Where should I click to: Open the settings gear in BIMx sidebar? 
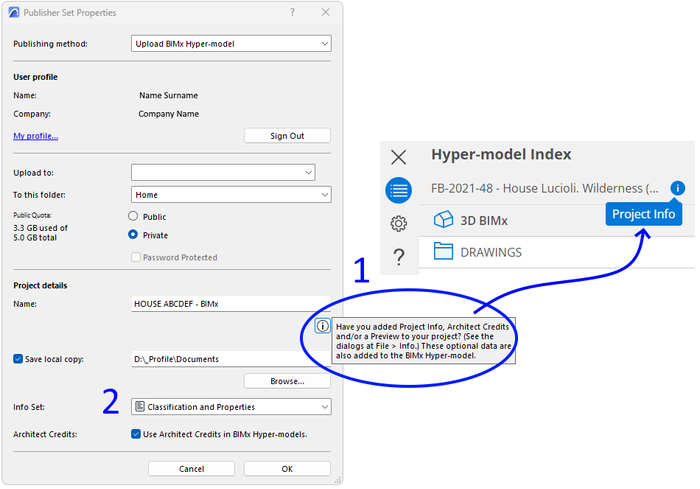[399, 223]
